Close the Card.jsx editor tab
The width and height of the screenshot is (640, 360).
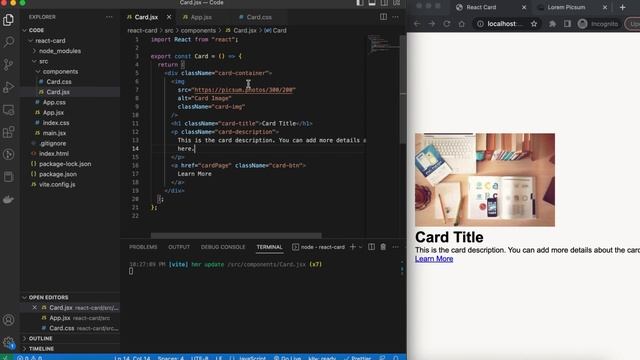169,17
